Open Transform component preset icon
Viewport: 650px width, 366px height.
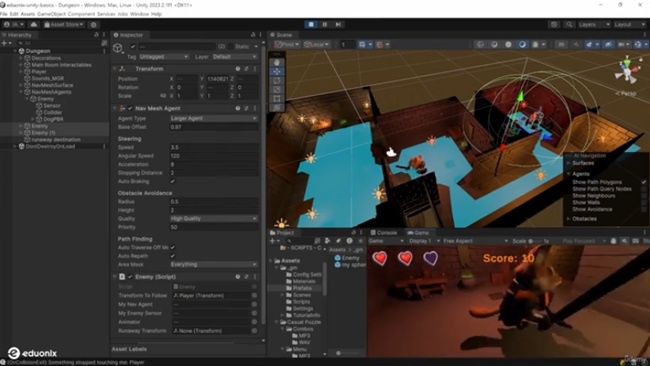tap(246, 69)
